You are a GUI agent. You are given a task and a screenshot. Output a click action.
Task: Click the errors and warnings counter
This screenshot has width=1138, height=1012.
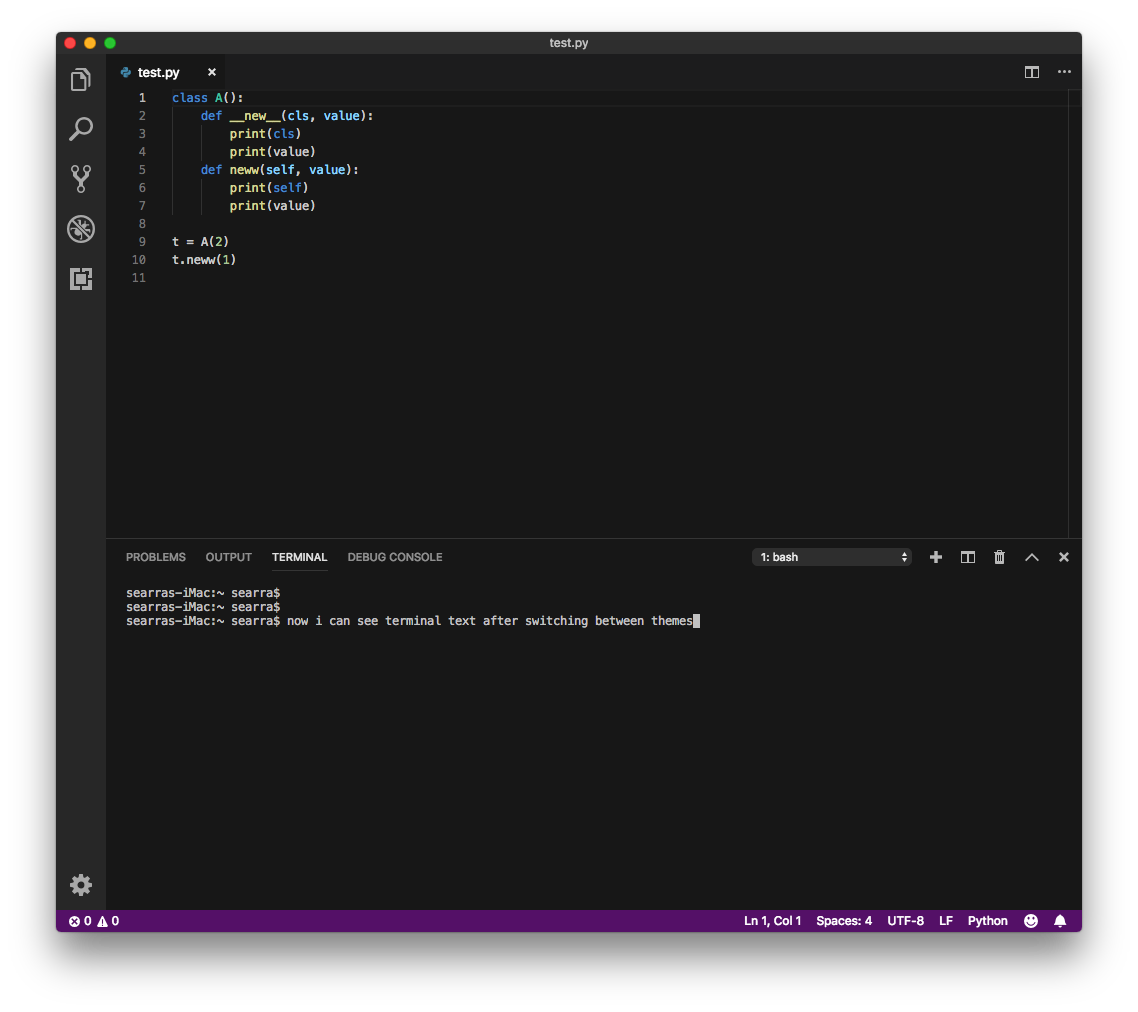95,920
